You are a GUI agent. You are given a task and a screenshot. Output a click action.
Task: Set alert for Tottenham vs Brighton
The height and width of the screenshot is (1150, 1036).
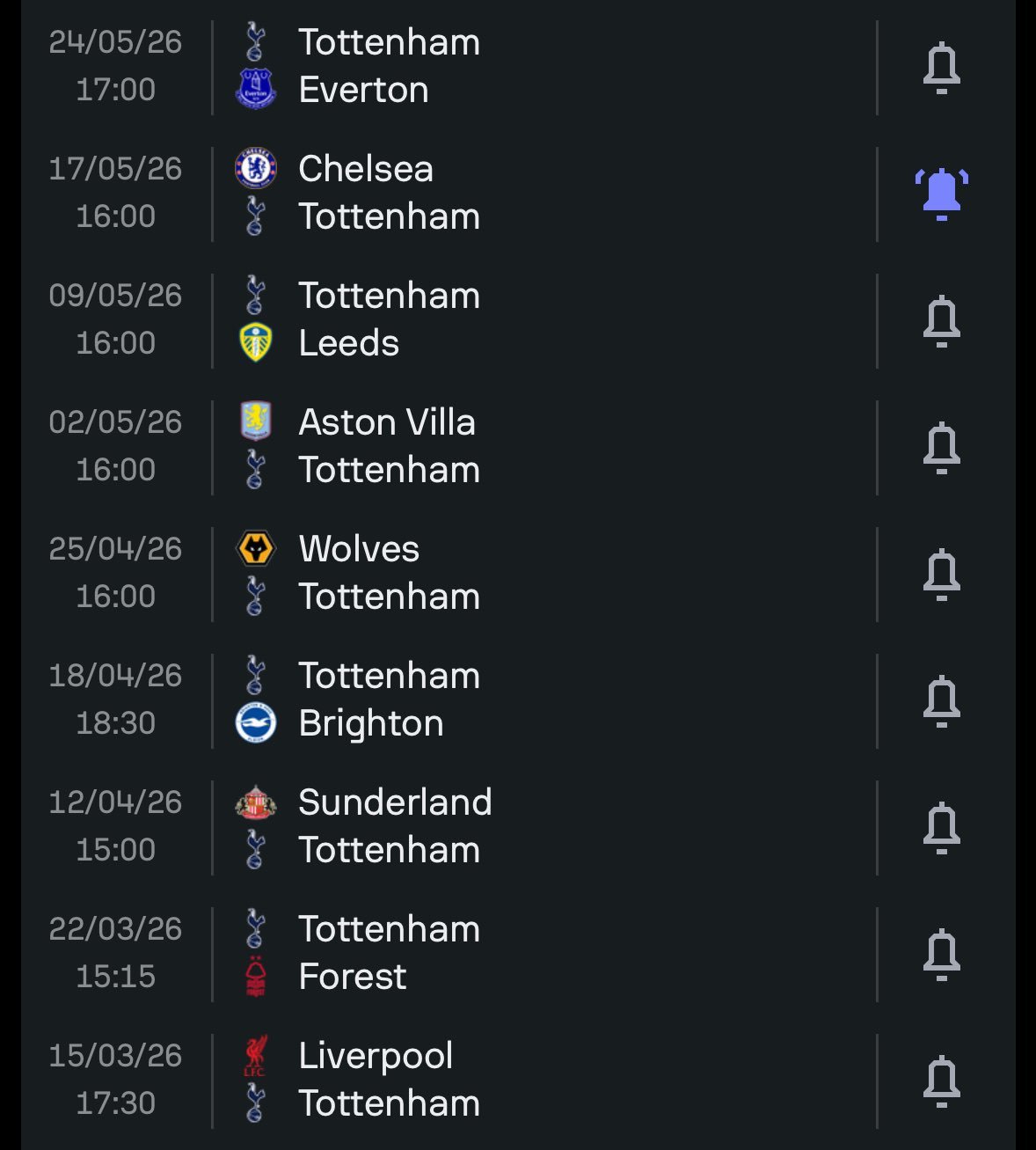tap(941, 700)
